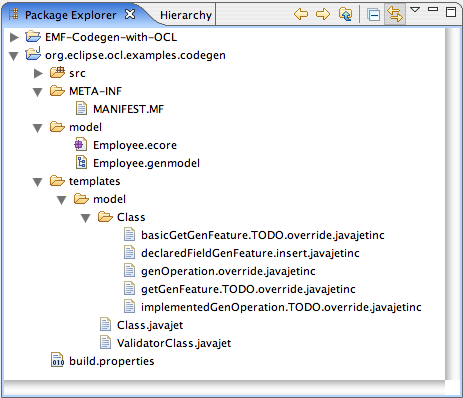Image resolution: width=463 pixels, height=398 pixels.
Task: Collapse the model folder inside templates
Action: (62, 200)
